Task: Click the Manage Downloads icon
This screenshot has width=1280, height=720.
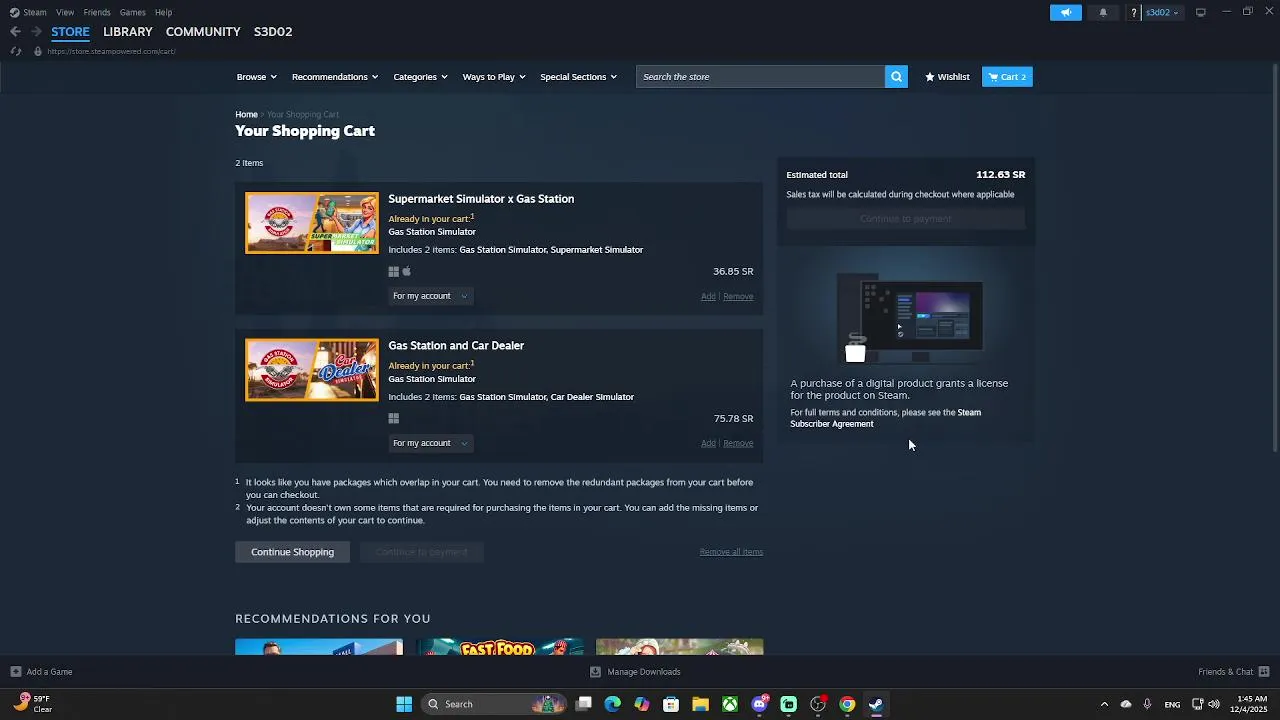Action: tap(595, 672)
